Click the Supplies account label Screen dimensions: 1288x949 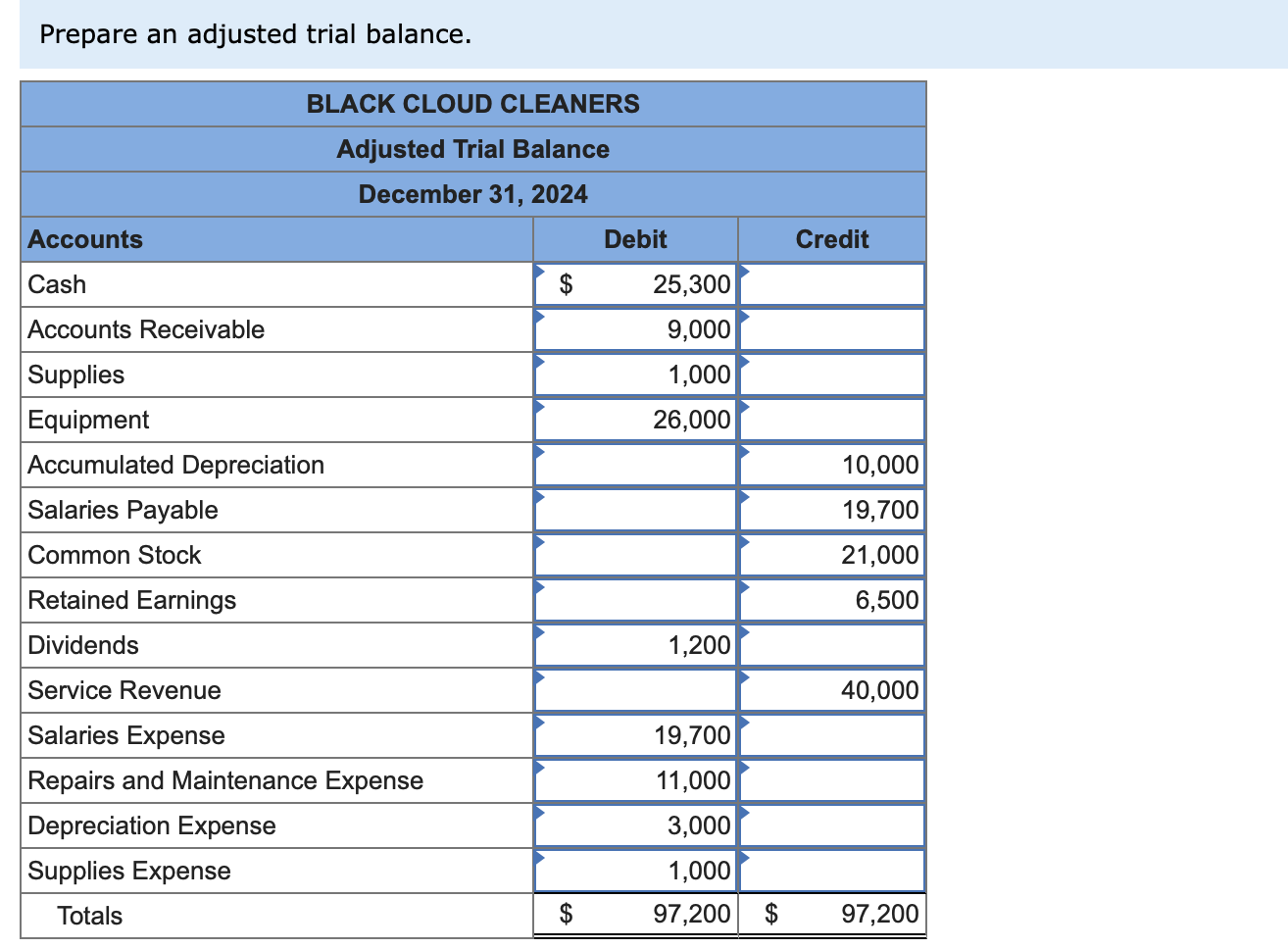click(76, 375)
